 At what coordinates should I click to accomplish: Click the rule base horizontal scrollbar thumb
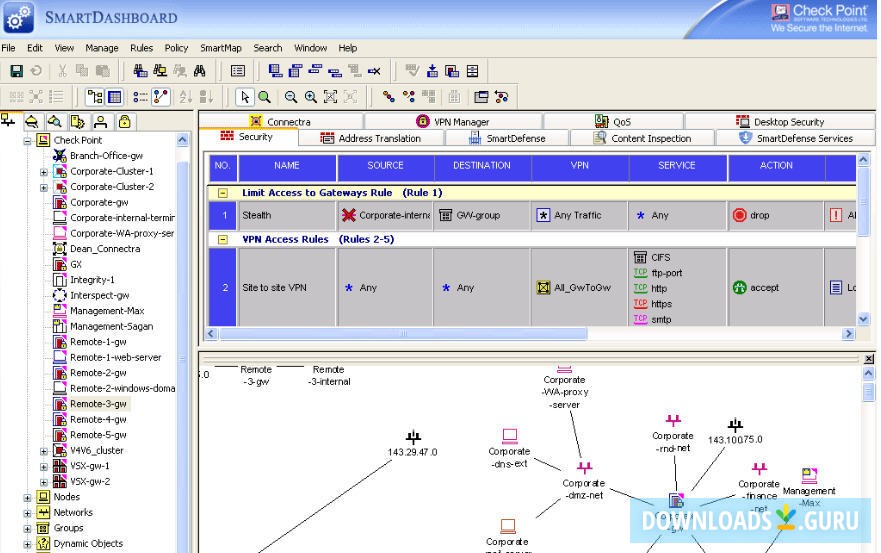[x=403, y=334]
